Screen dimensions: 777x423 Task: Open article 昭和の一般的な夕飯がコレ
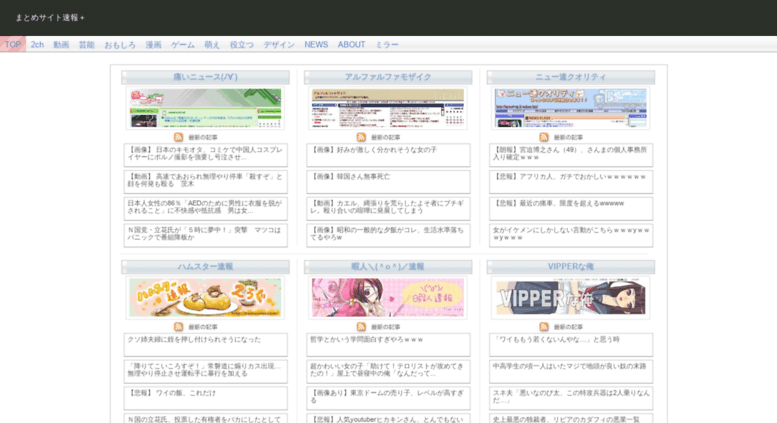tap(388, 235)
